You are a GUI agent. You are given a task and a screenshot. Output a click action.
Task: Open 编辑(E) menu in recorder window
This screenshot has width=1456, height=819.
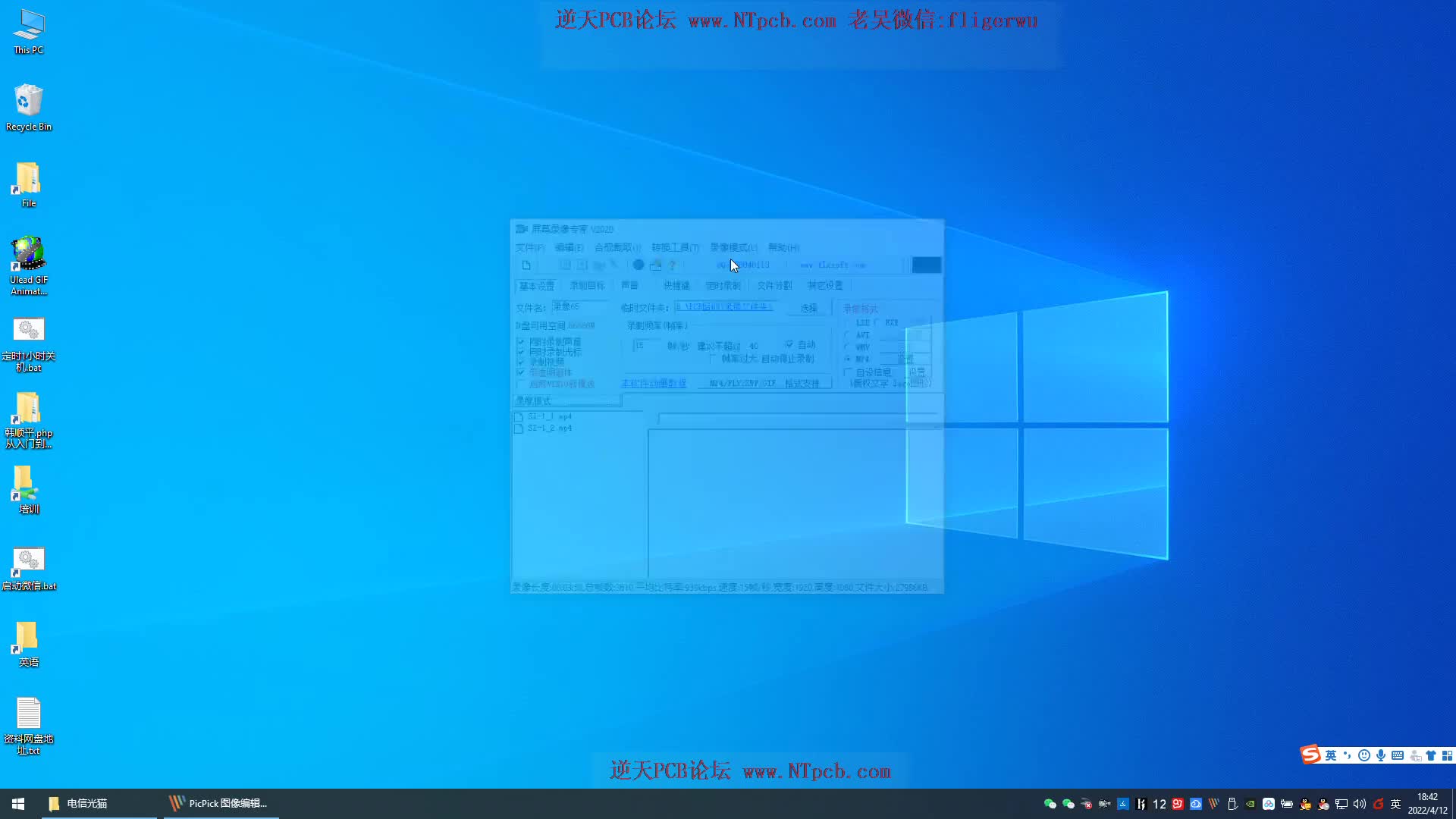click(x=569, y=248)
